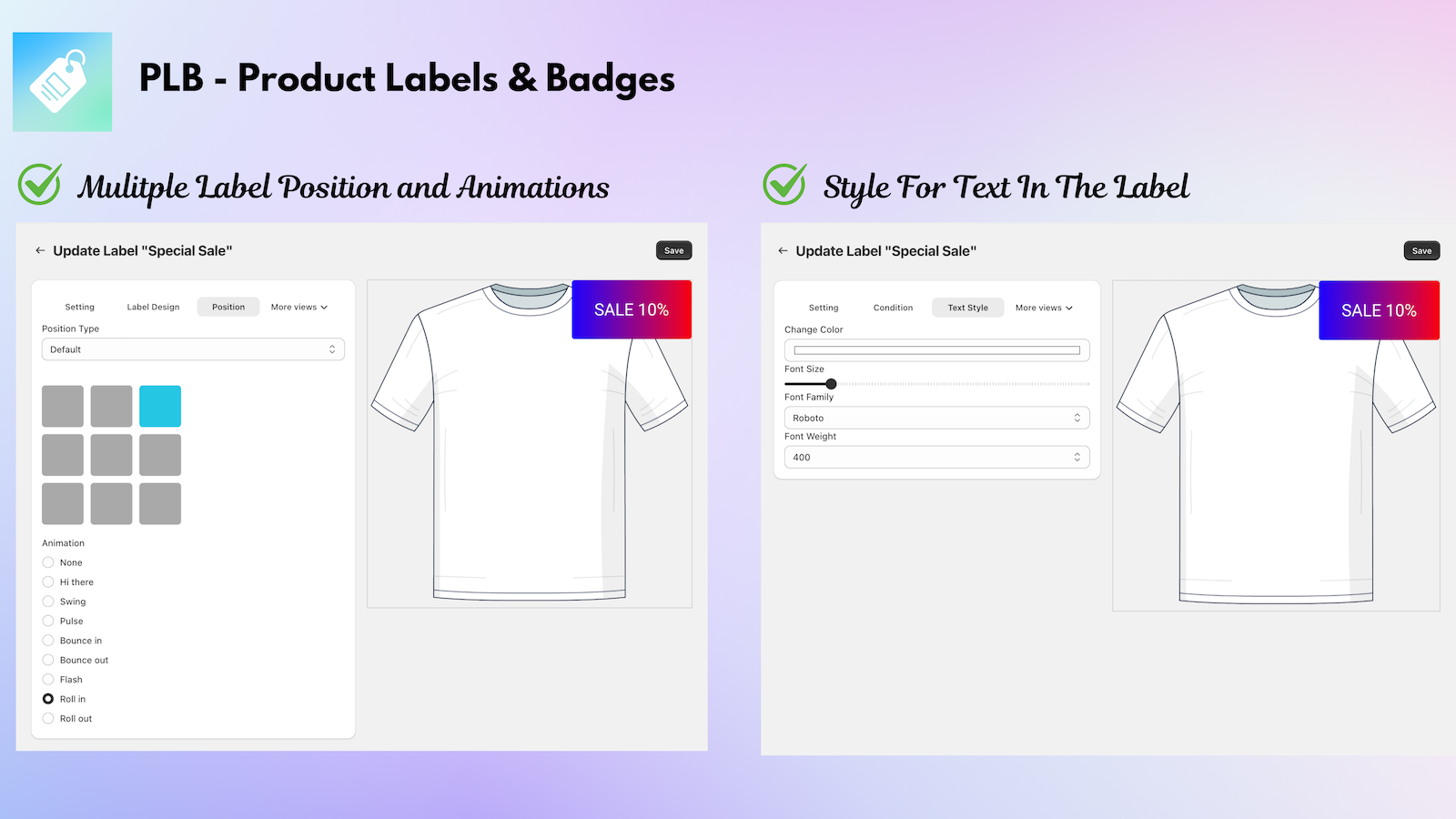Enable the Flash animation
The image size is (1456, 819).
pyautogui.click(x=48, y=679)
